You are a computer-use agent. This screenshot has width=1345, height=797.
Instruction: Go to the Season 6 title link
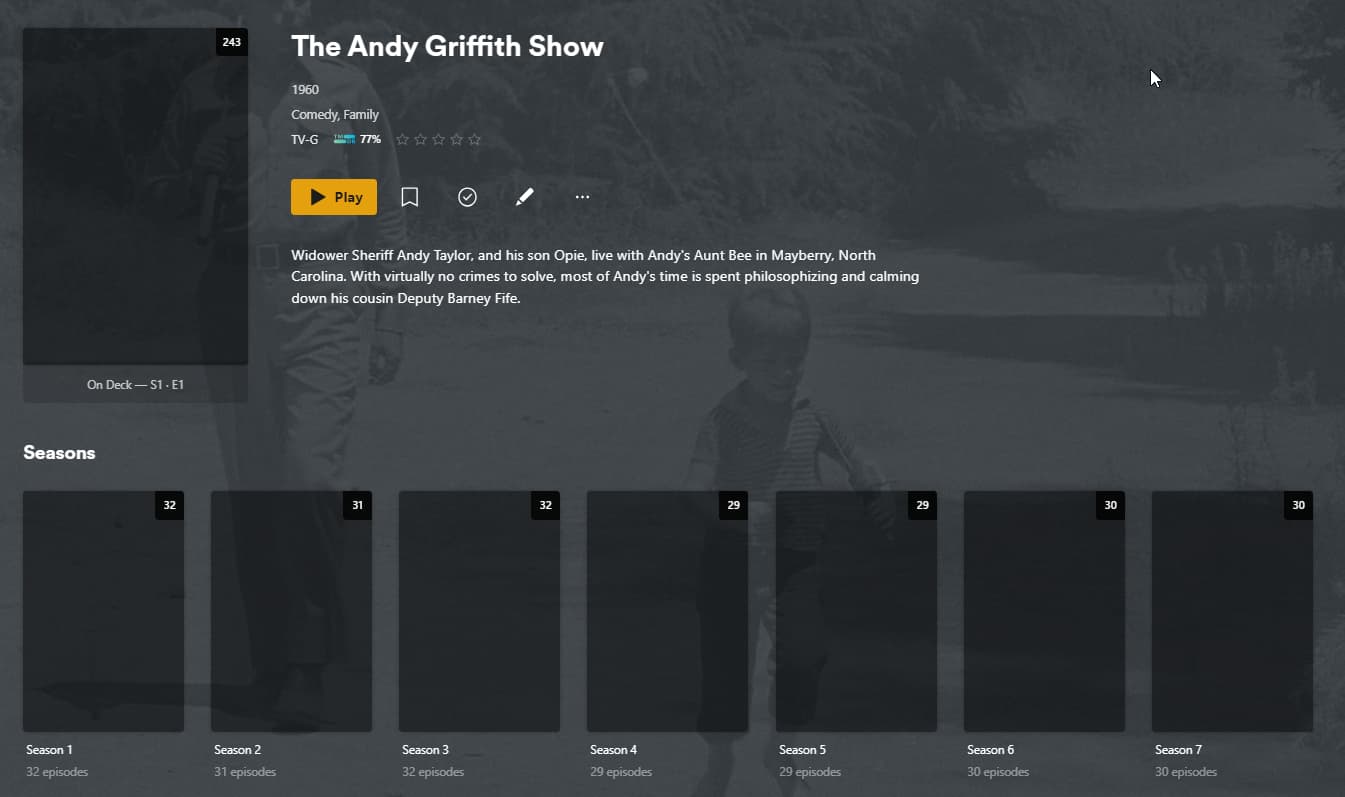click(x=991, y=750)
